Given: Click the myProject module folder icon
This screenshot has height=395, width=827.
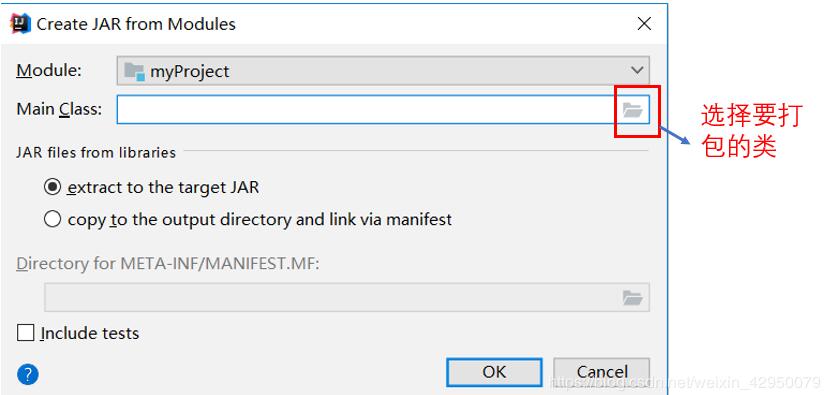Looking at the screenshot, I should 134,71.
